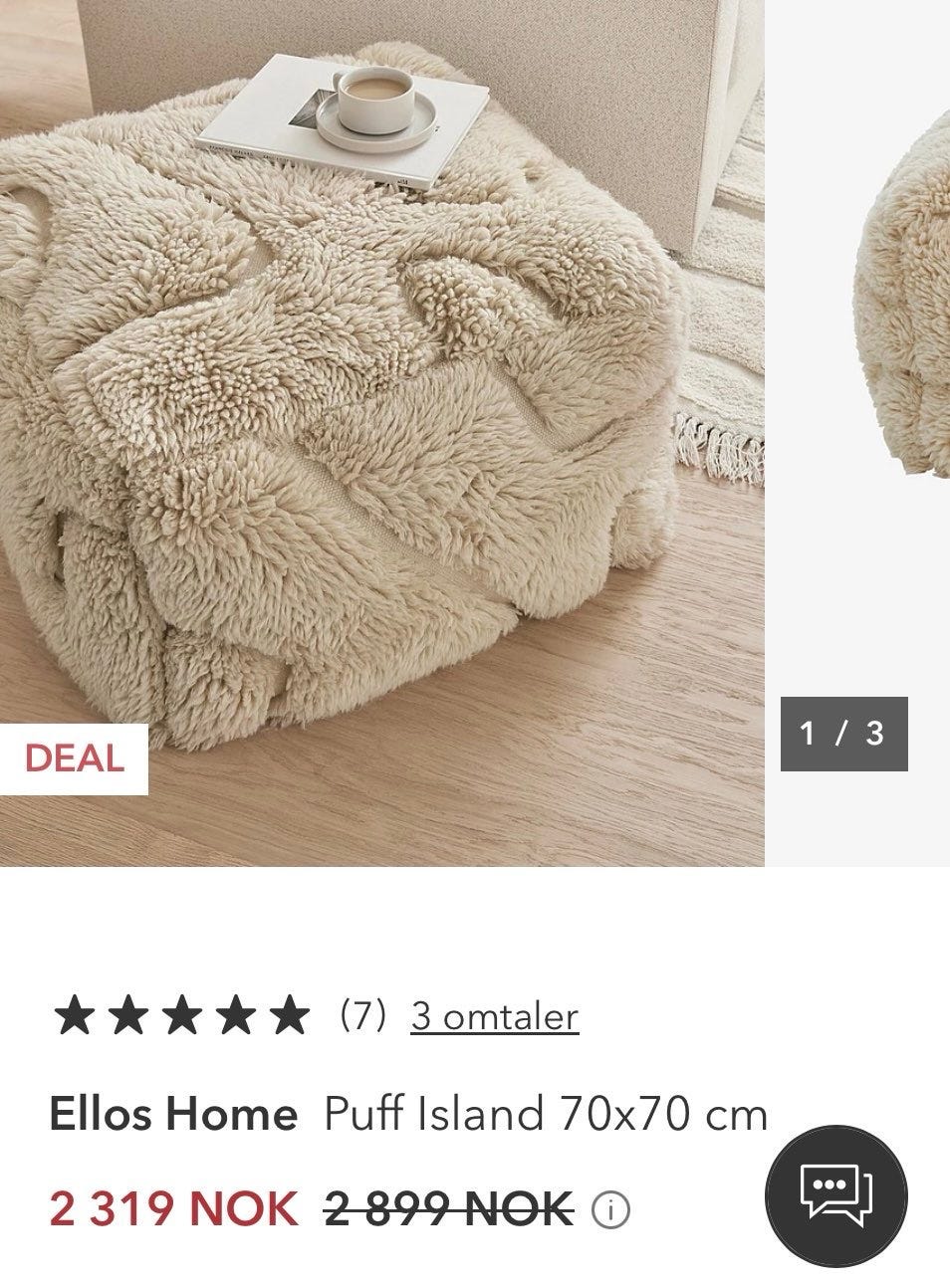The width and height of the screenshot is (950, 1288).
Task: Click the Puff Island 70x70 cm title
Action: (x=546, y=1114)
